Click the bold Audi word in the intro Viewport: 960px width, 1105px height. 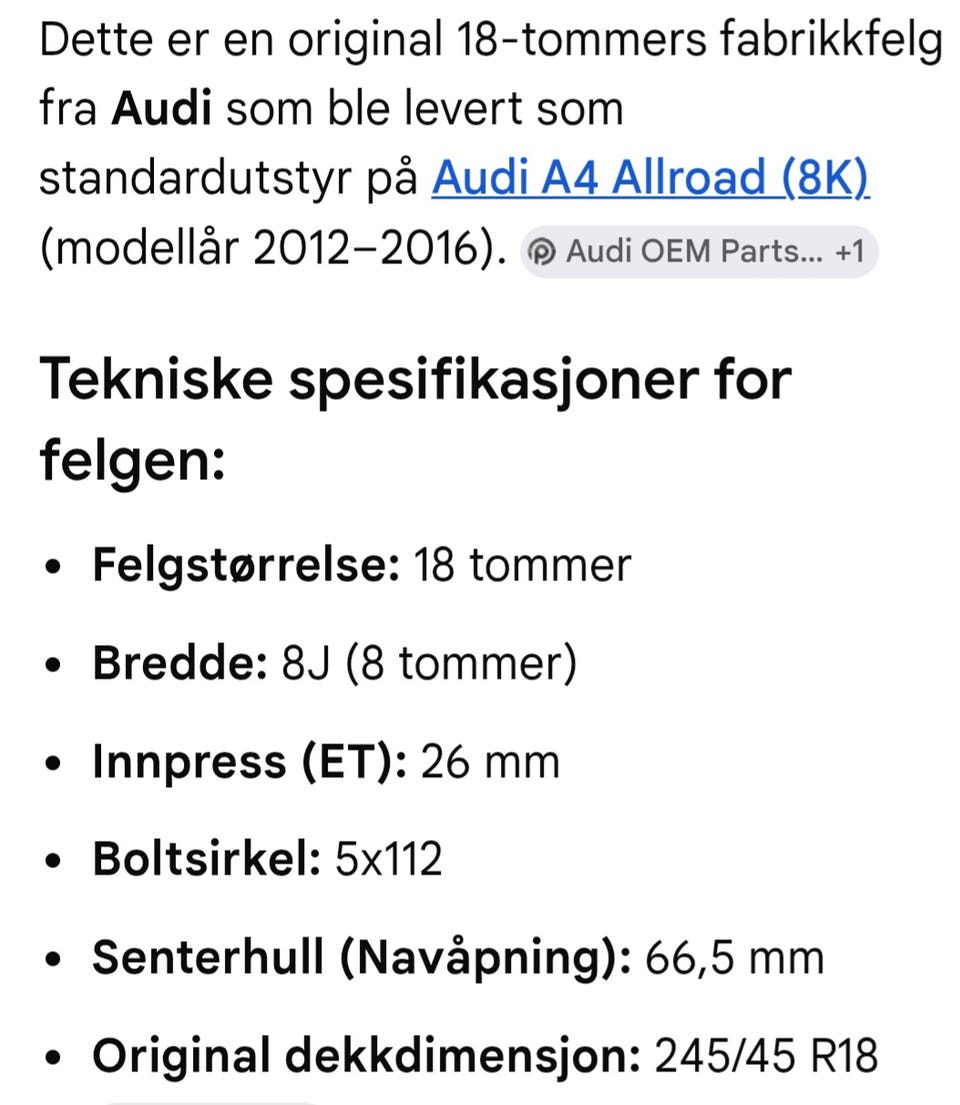click(x=162, y=109)
